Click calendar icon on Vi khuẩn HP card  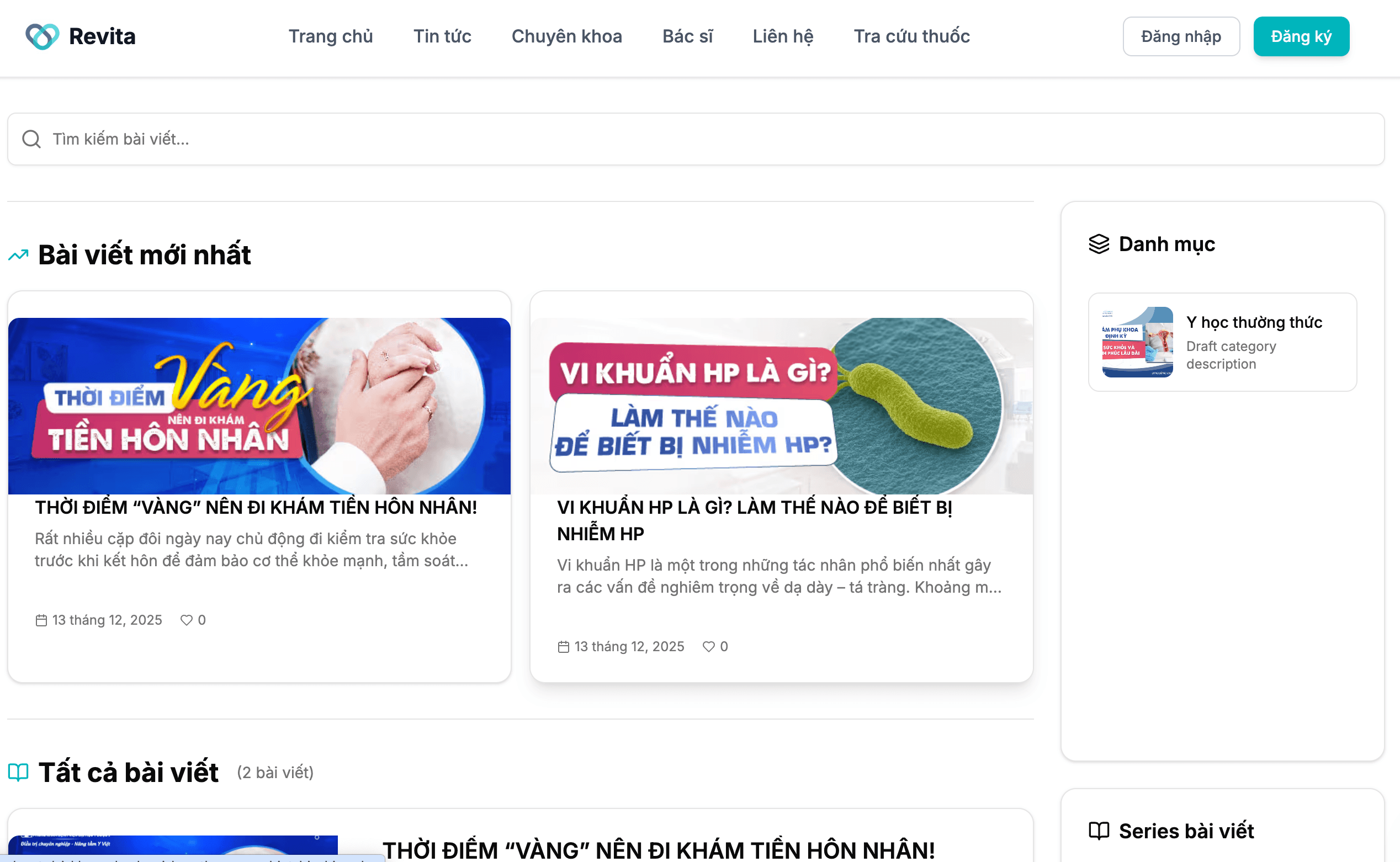coord(564,647)
